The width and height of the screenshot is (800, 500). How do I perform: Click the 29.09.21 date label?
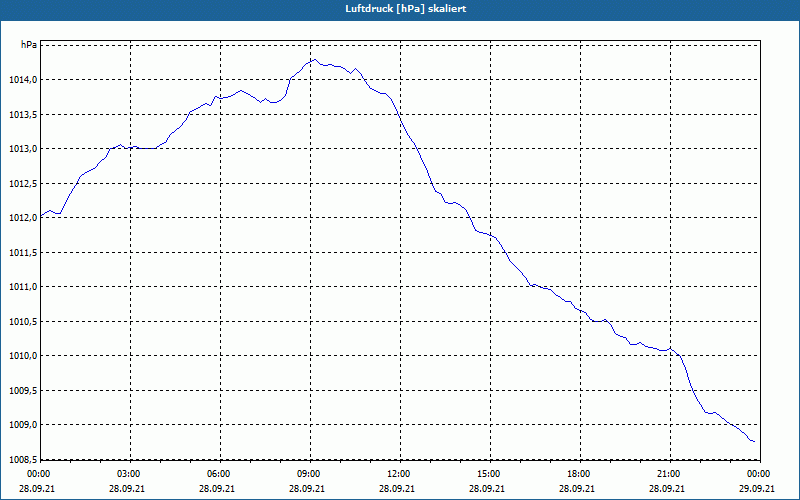point(757,488)
